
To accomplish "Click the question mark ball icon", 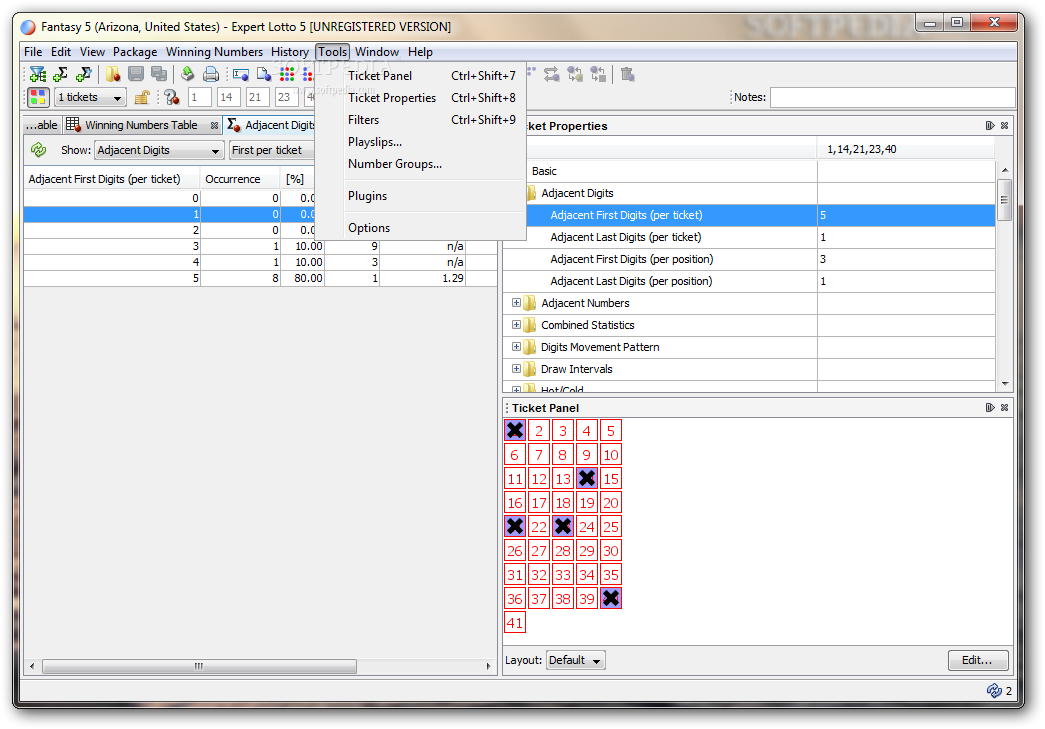I will click(172, 97).
